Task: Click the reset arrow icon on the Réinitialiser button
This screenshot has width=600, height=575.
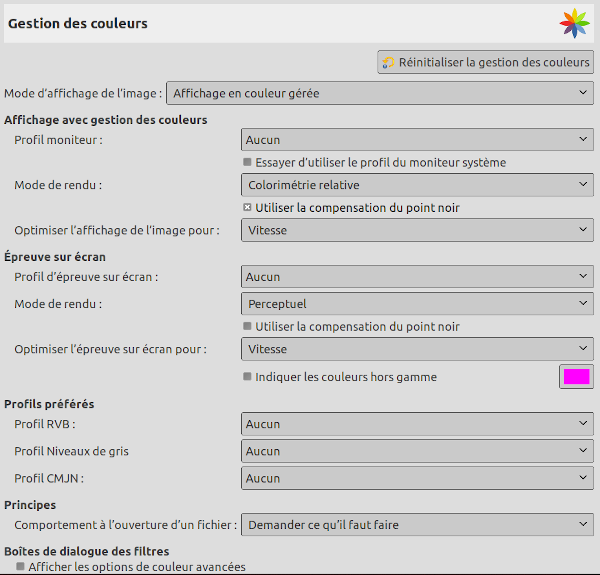Action: 388,62
